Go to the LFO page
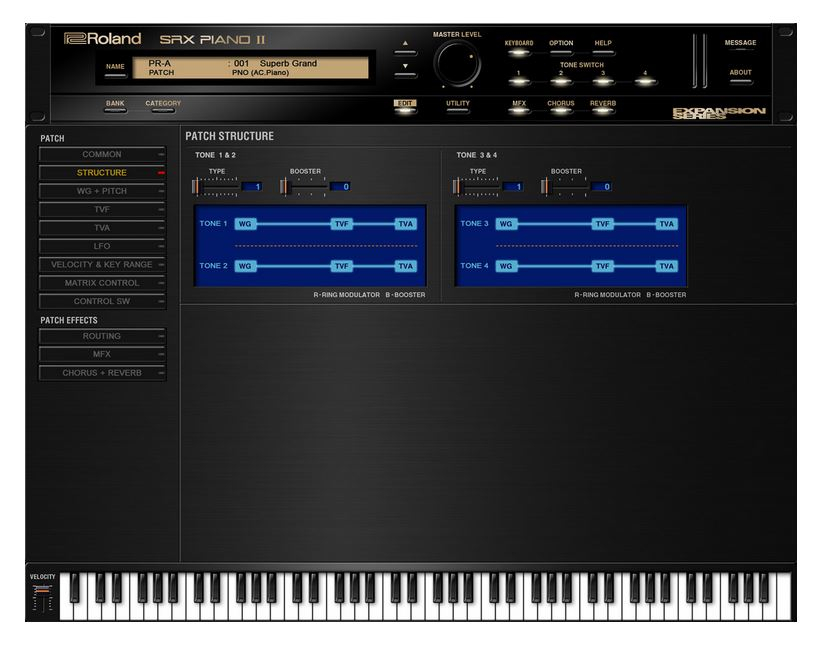The image size is (822, 647). tap(102, 246)
